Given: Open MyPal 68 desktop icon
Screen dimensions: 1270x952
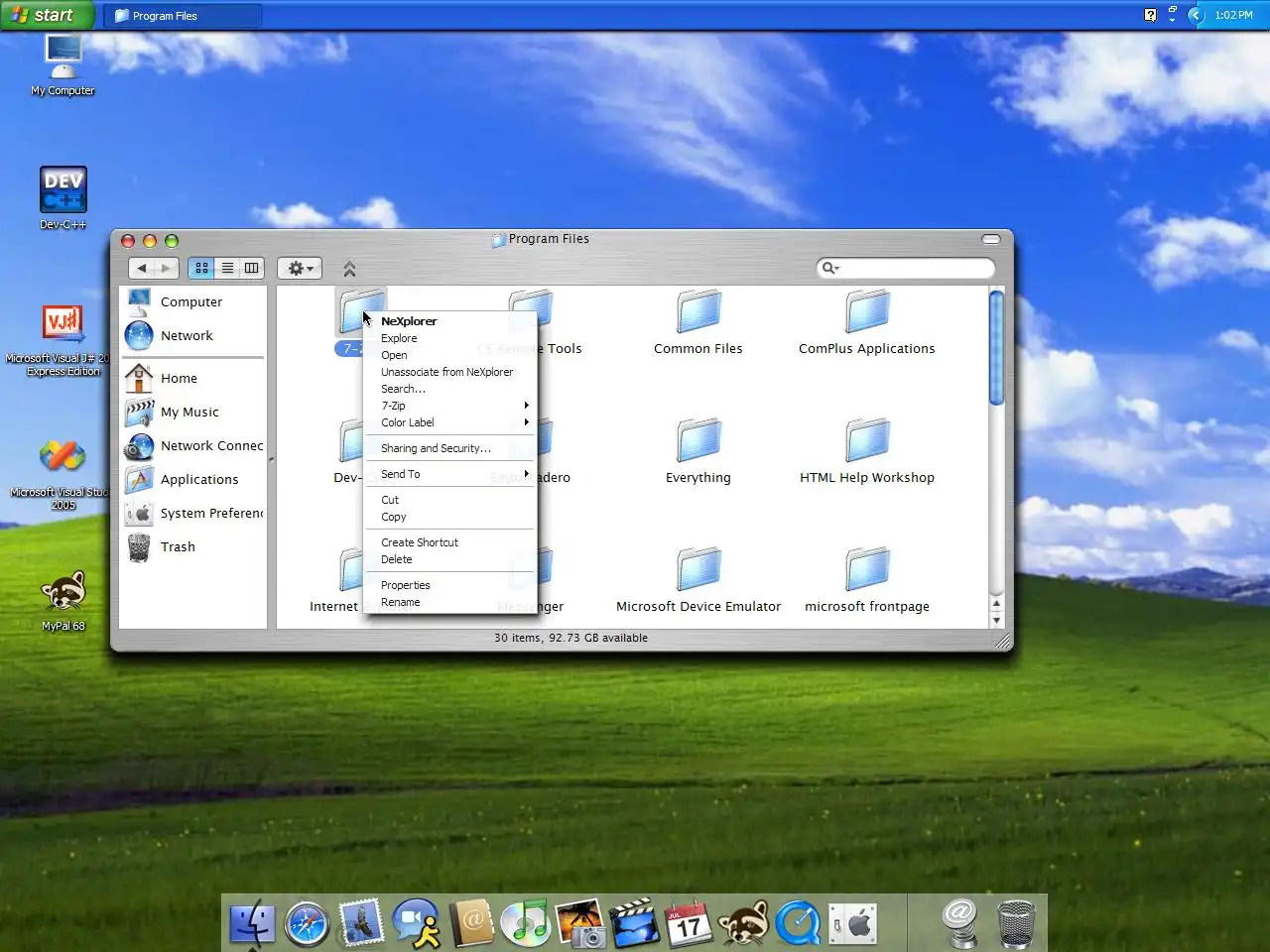Looking at the screenshot, I should pos(63,600).
